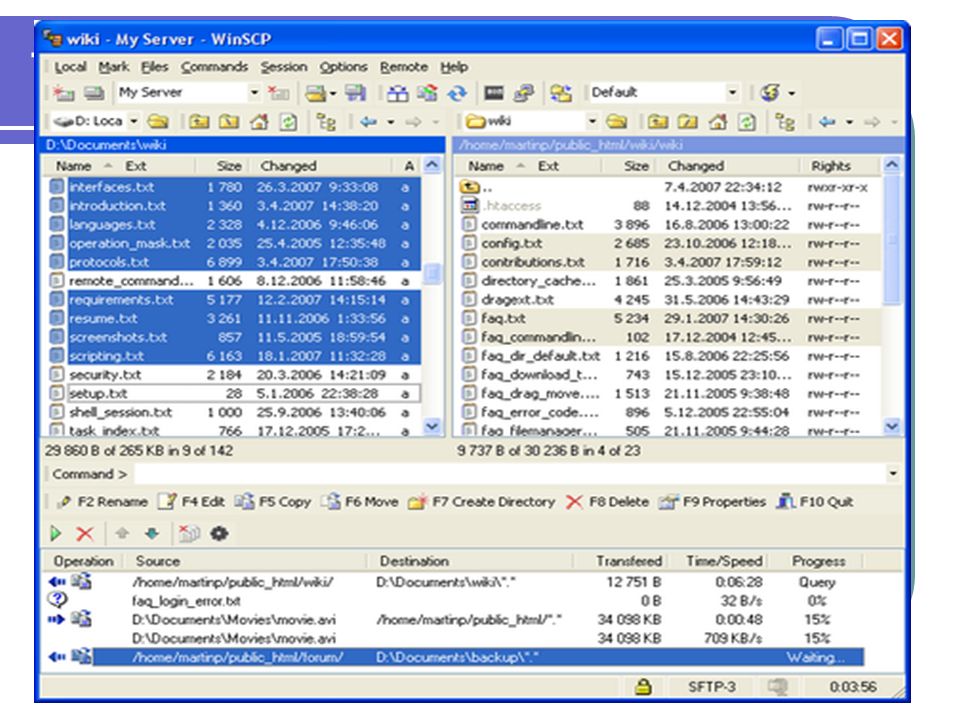
Task: Open the Local menu
Action: pos(70,67)
